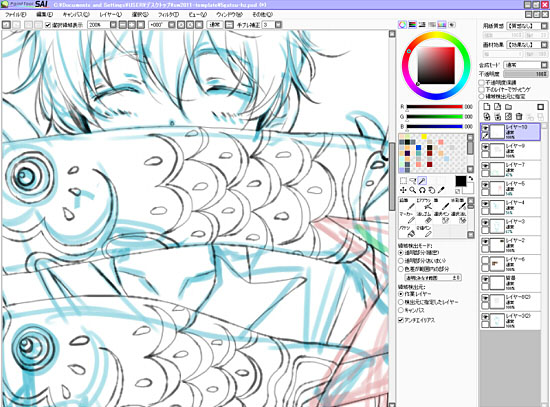Click the undo arrow button
The width and height of the screenshot is (550, 407).
pyautogui.click(x=6, y=25)
